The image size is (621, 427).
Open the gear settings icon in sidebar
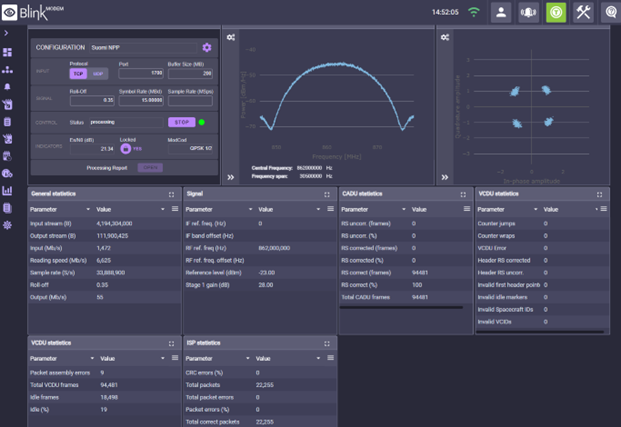tap(7, 225)
